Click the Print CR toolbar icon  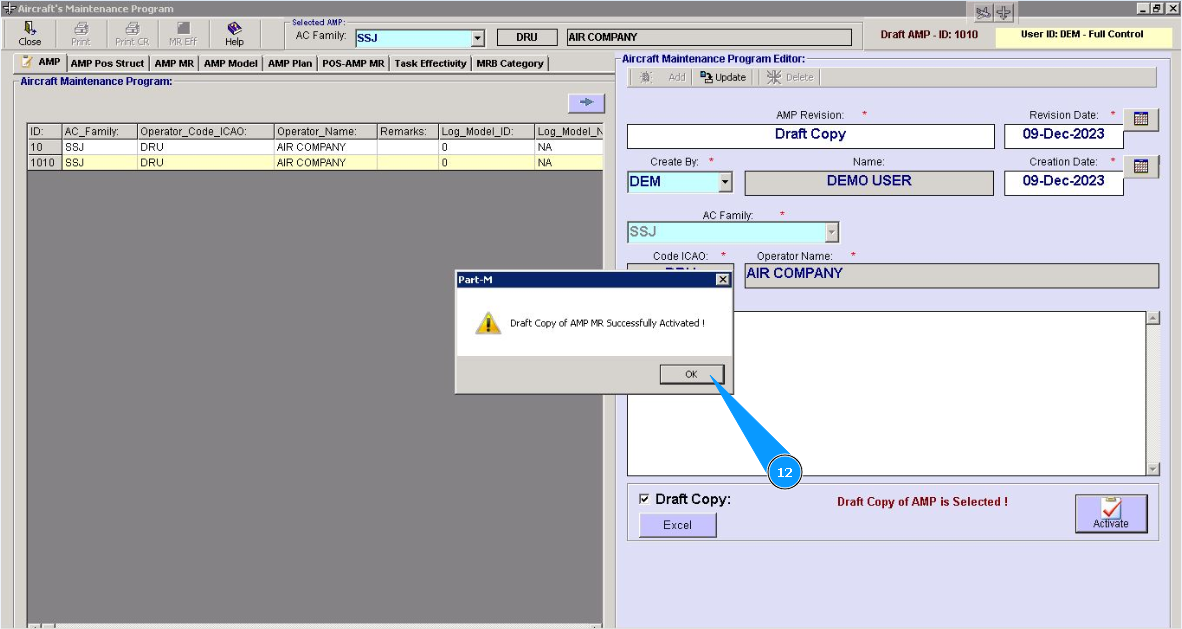click(x=132, y=34)
